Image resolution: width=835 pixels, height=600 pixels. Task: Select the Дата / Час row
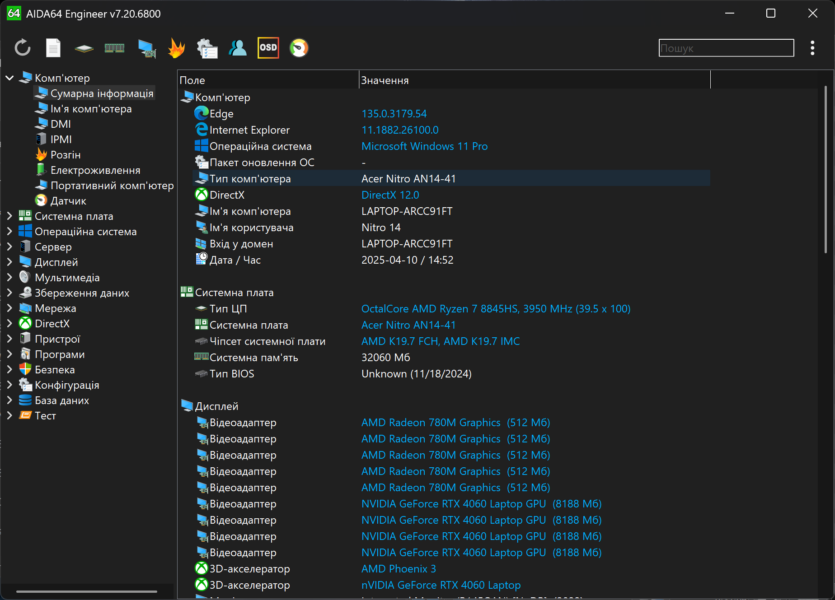click(452, 260)
